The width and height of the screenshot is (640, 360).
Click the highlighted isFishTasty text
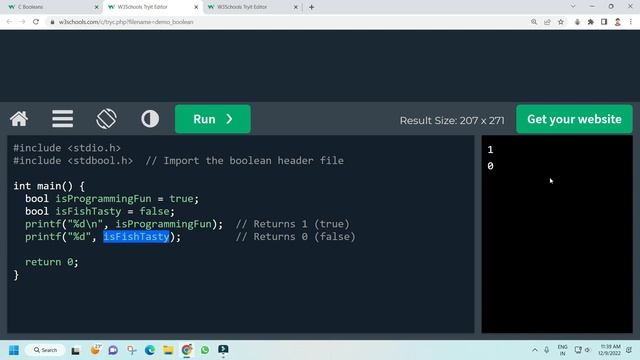pyautogui.click(x=136, y=237)
